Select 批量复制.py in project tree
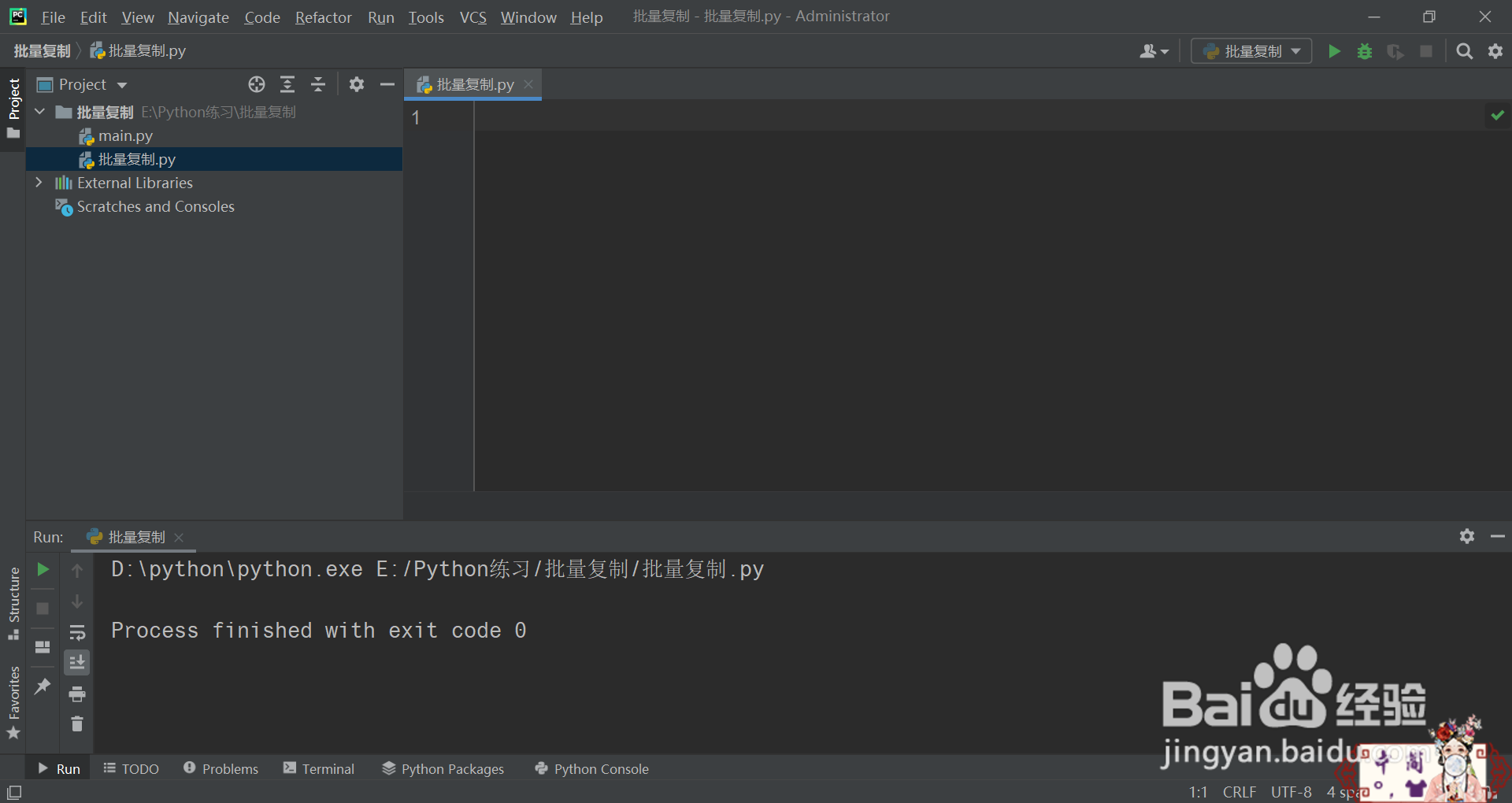The height and width of the screenshot is (803, 1512). tap(214, 159)
